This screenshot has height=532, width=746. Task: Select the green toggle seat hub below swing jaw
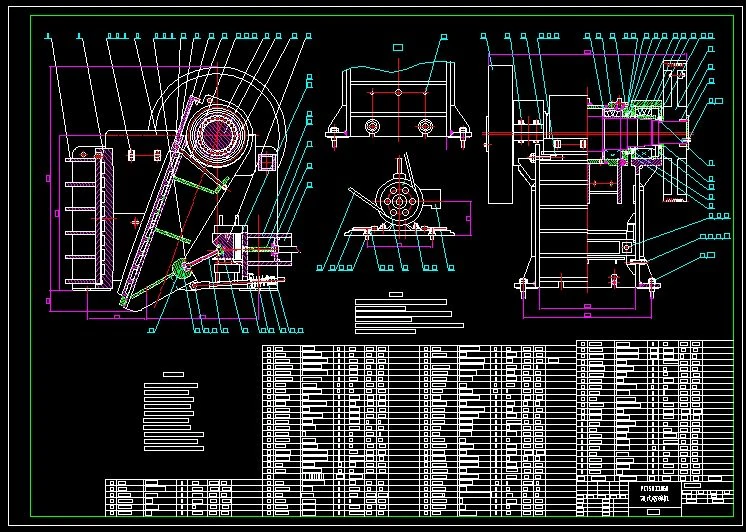182,269
